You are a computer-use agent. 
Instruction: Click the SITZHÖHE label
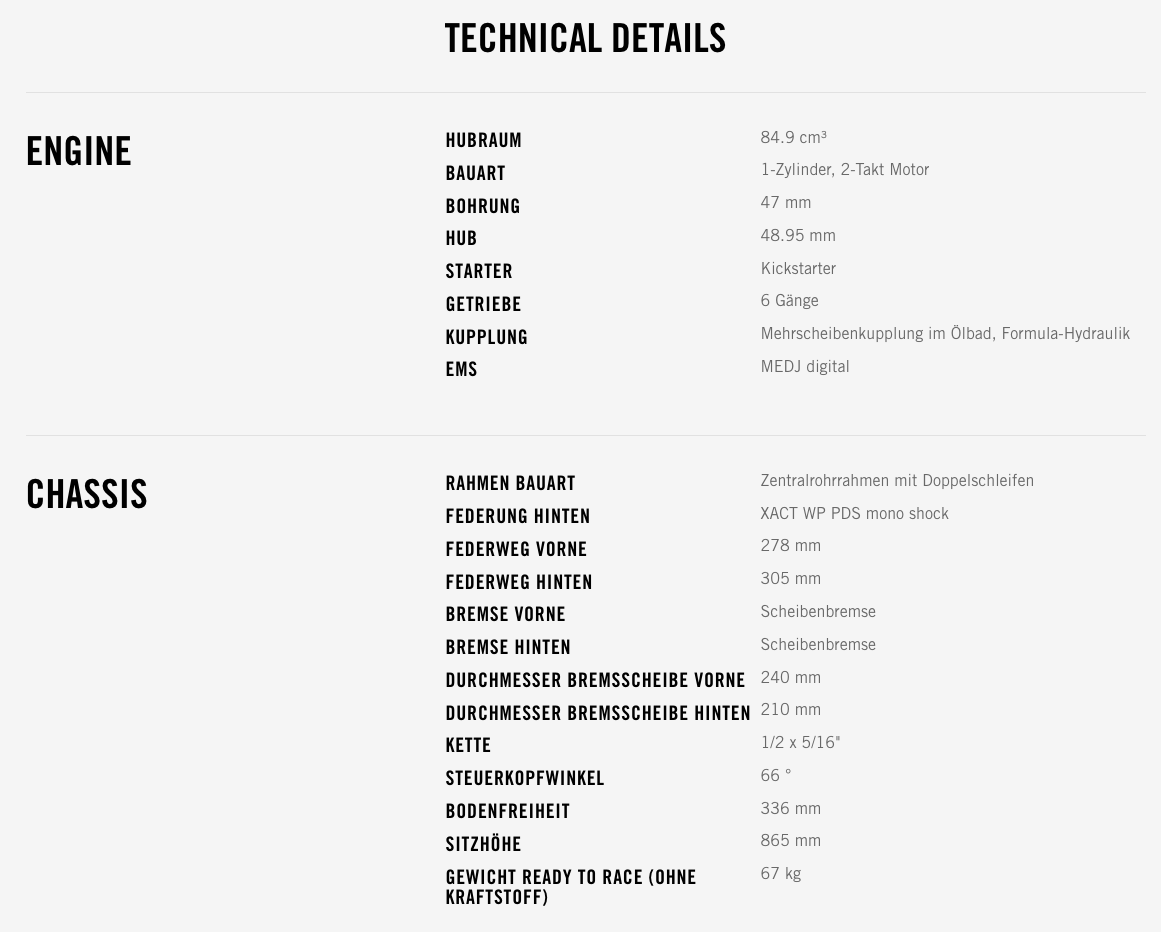tap(483, 845)
